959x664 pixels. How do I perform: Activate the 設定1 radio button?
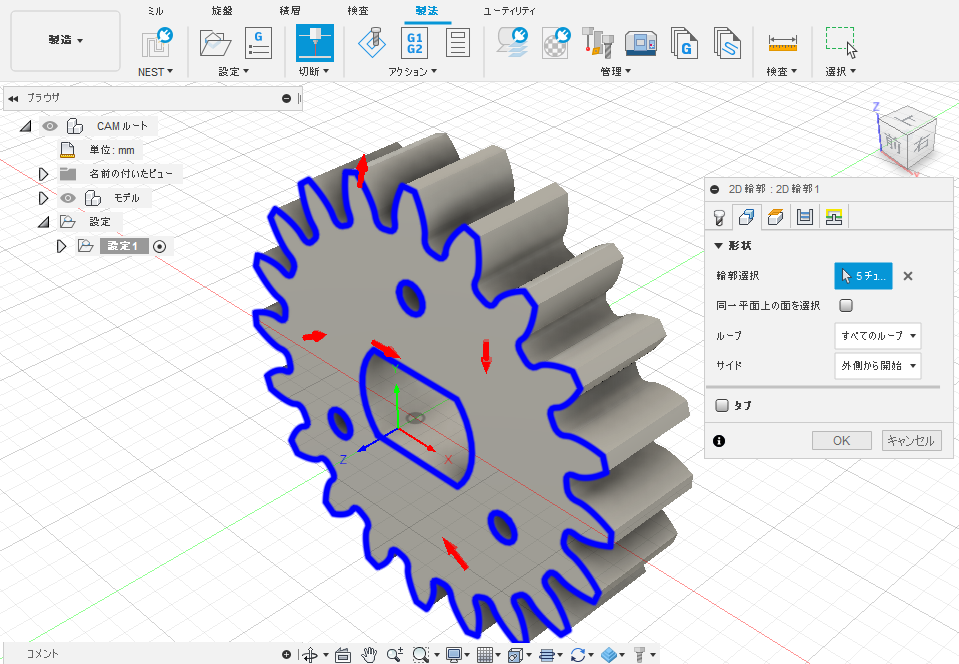click(160, 246)
